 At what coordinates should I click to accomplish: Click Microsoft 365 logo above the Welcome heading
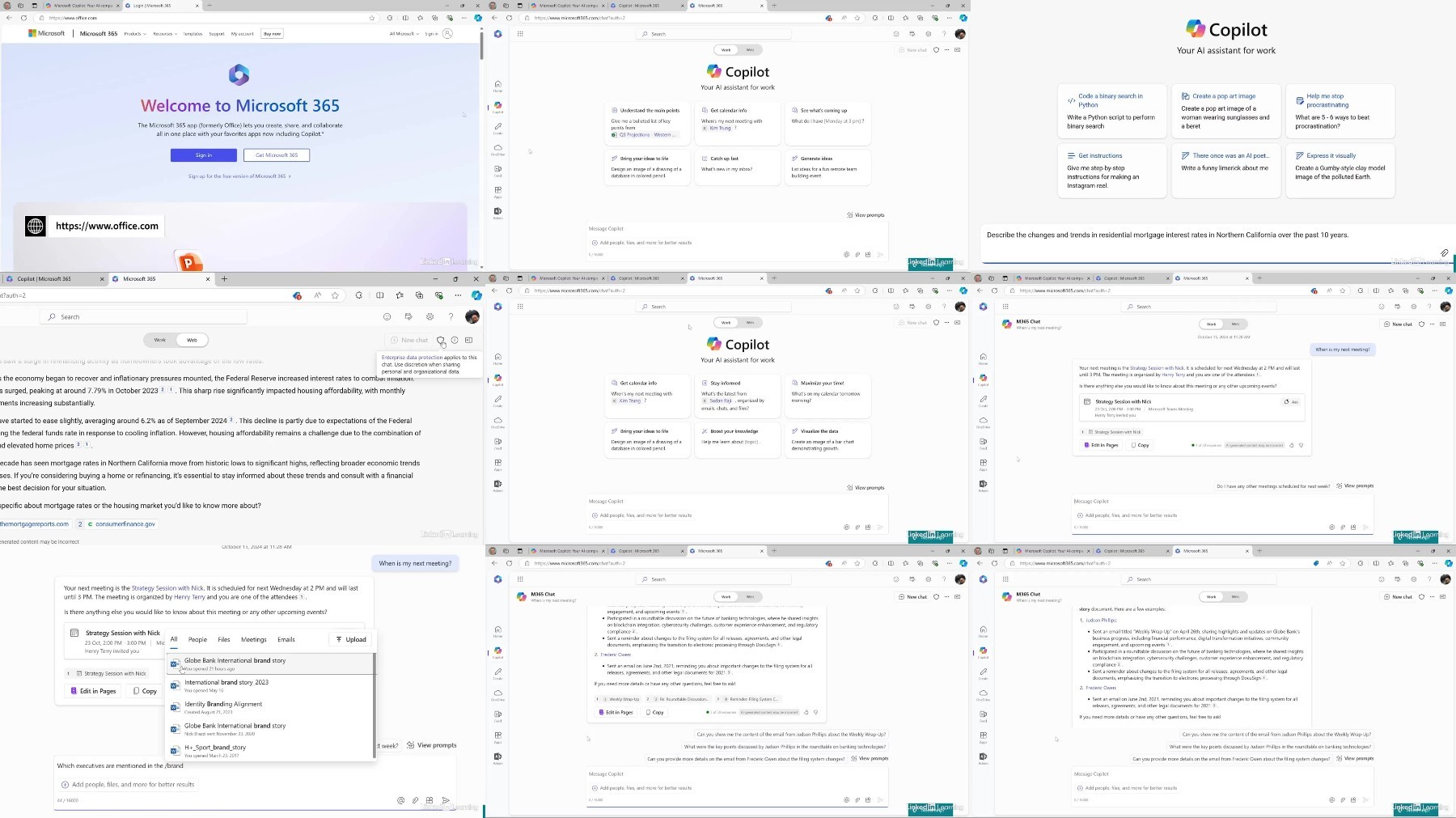click(239, 75)
